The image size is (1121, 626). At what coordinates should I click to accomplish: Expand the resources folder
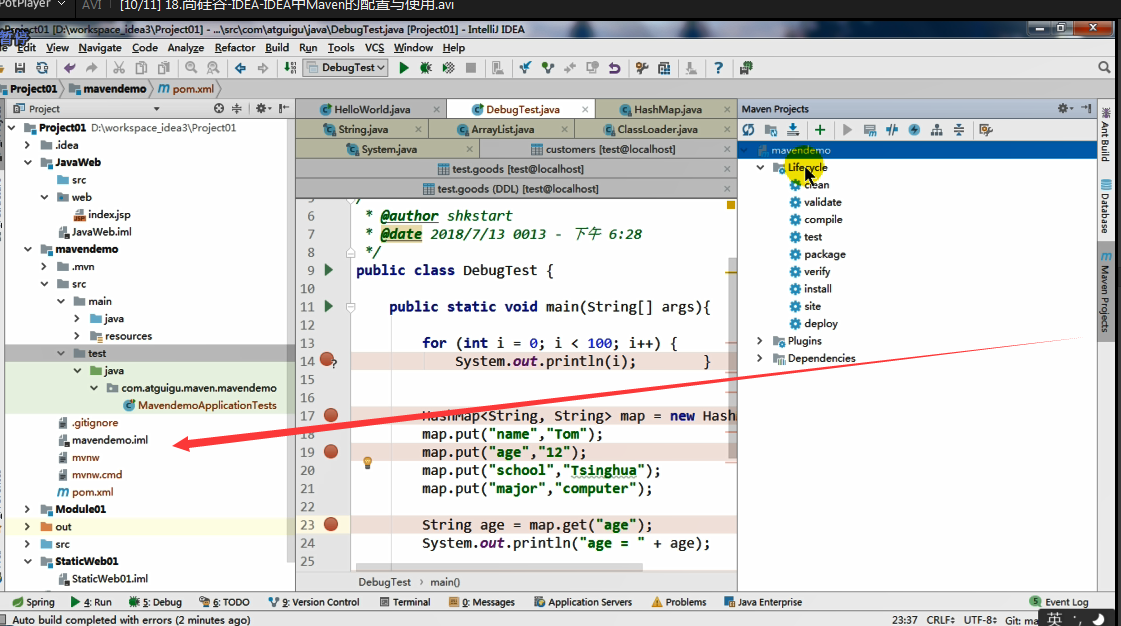(77, 336)
